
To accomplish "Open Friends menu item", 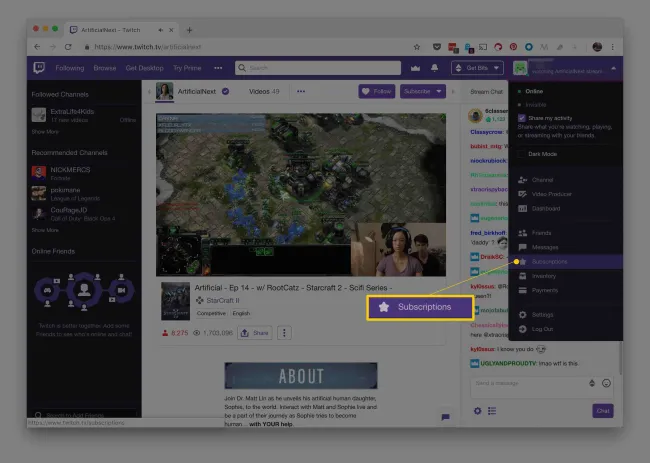I will [566, 233].
